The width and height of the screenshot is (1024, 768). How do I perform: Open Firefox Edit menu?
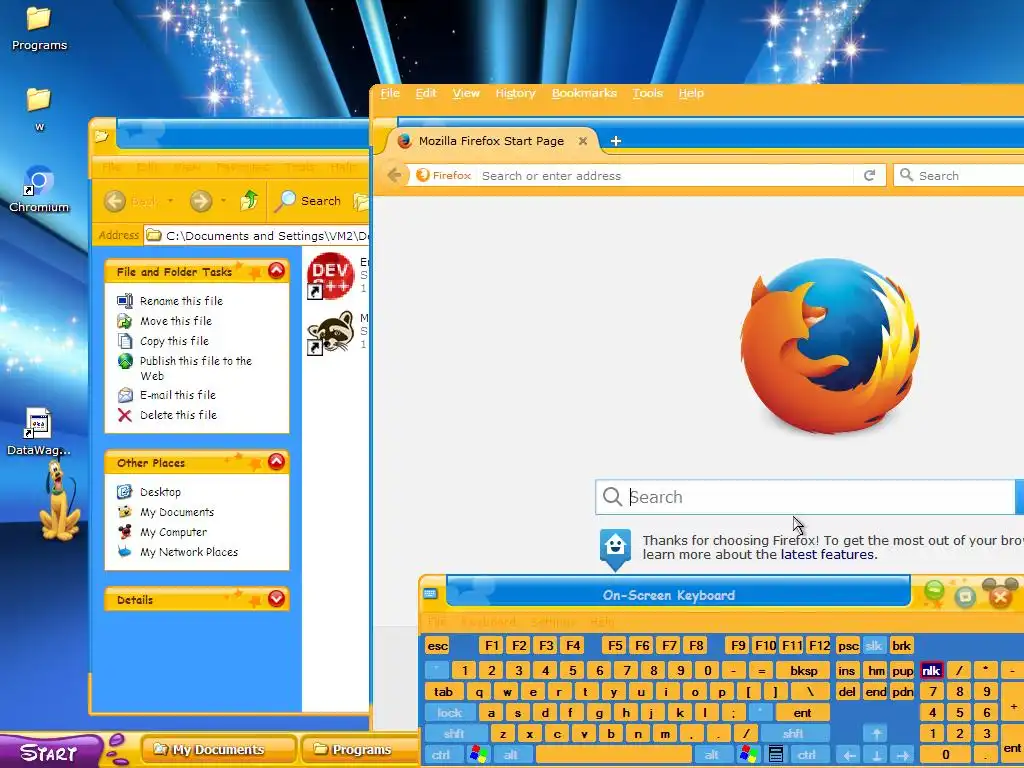click(x=426, y=93)
